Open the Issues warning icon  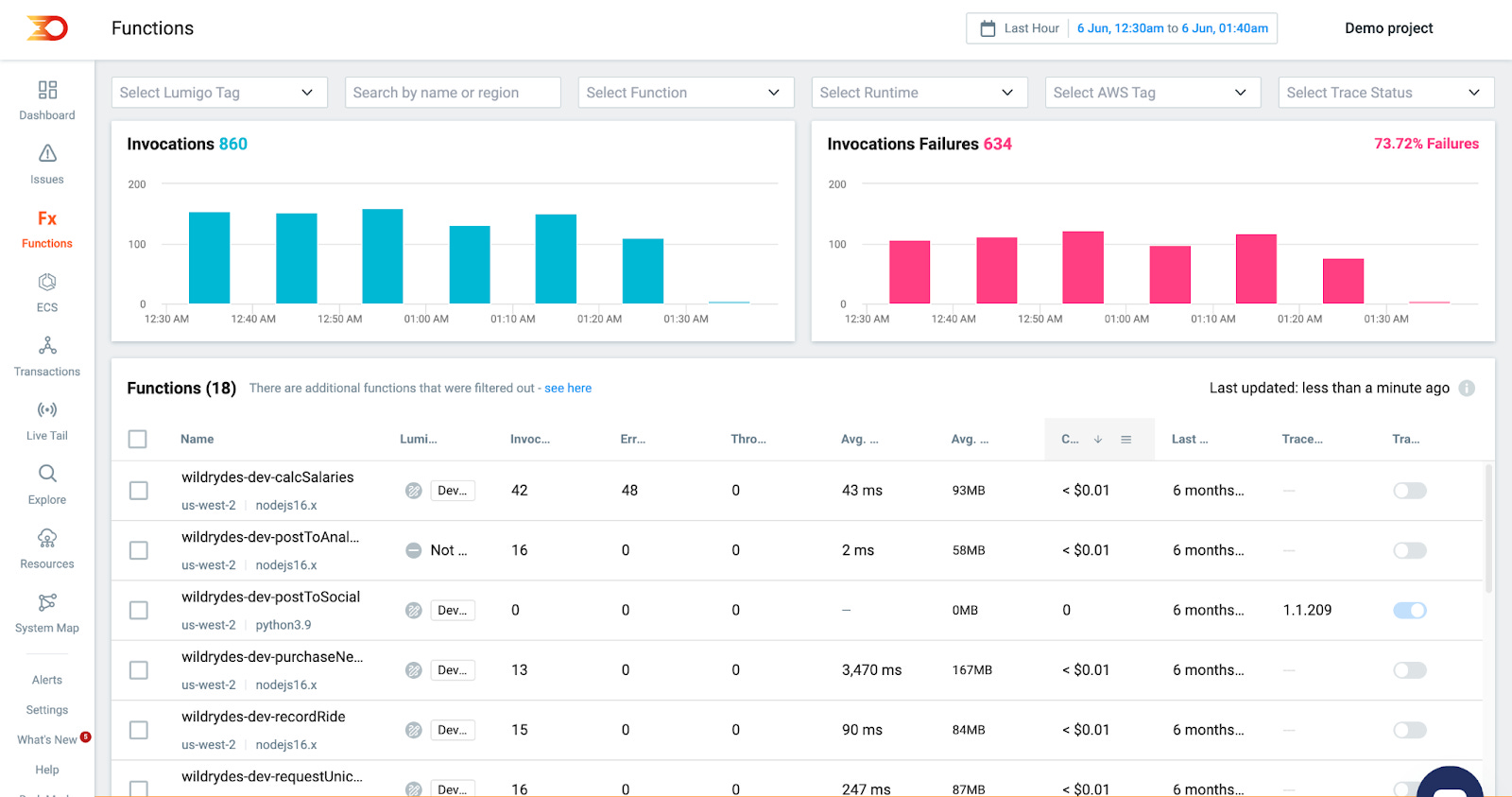(47, 153)
